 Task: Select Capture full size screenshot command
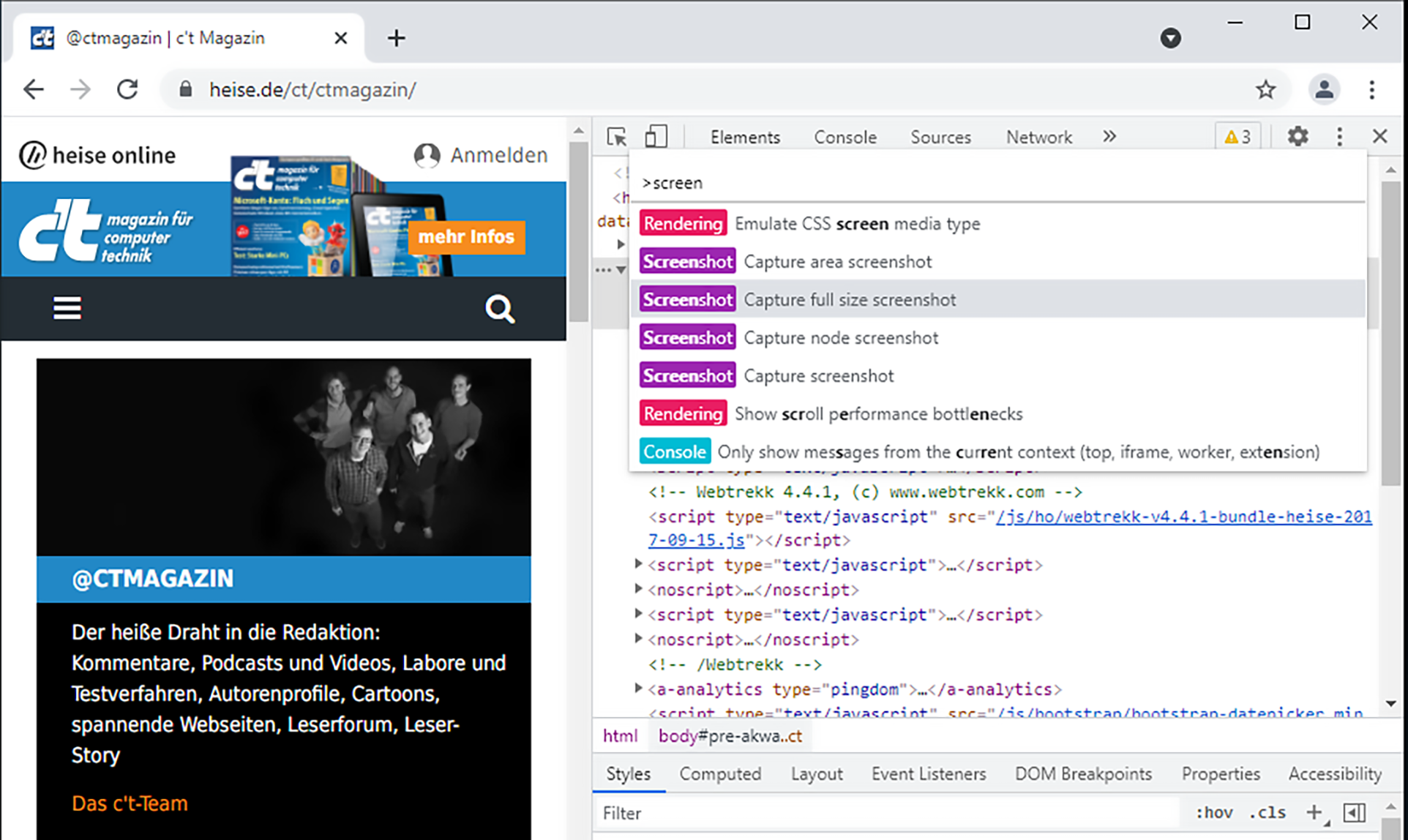coord(849,300)
